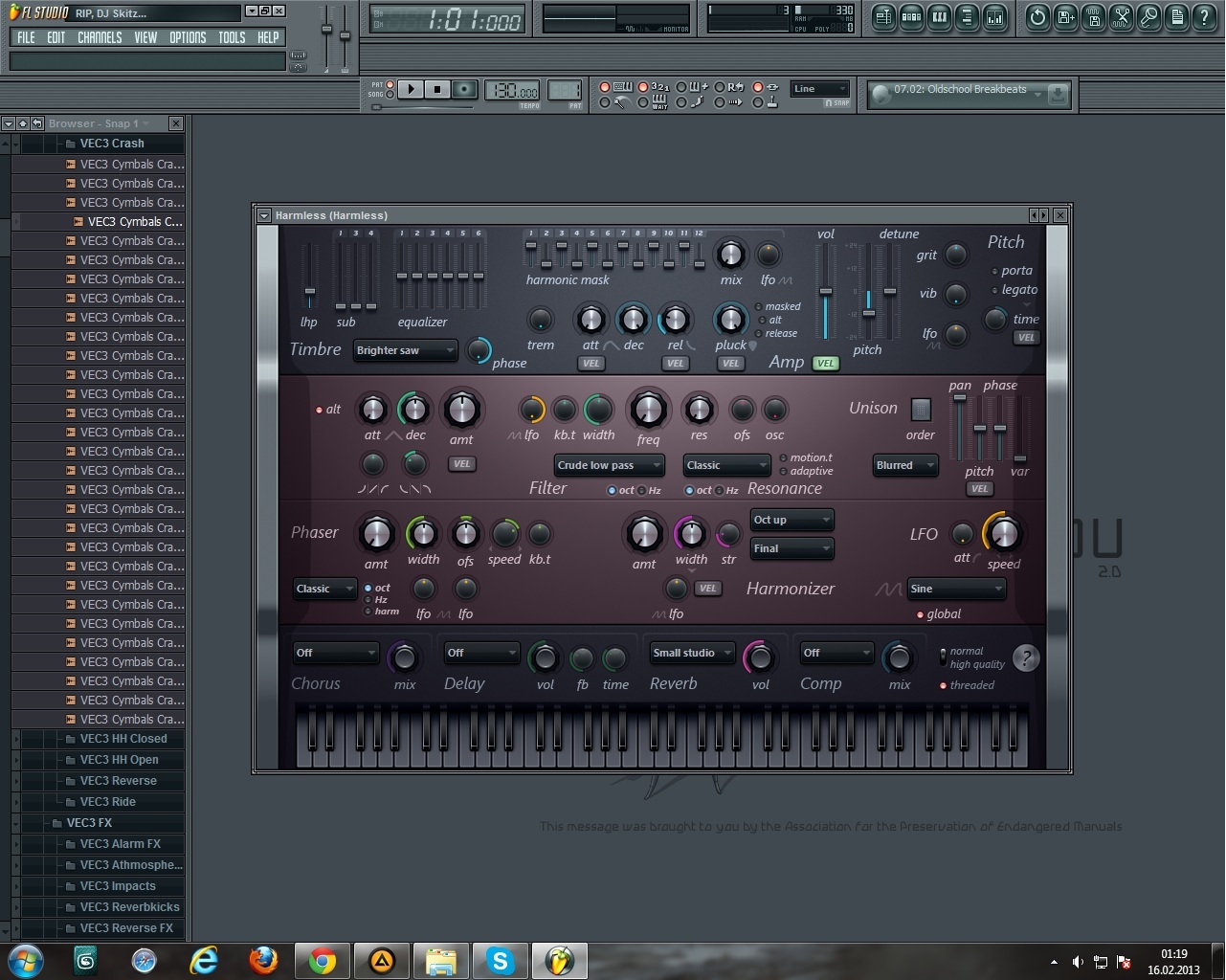Click the VEL button under Pitch time
The image size is (1226, 980).
1026,338
